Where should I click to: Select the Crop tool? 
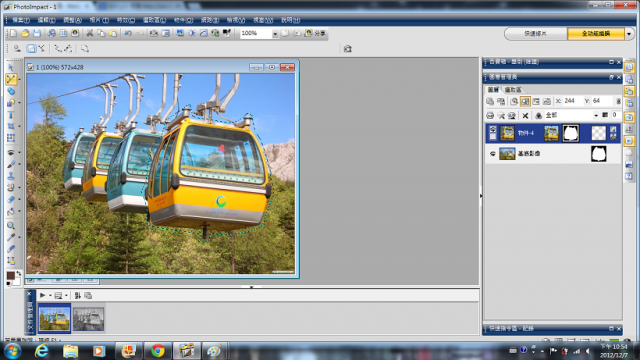click(x=11, y=126)
